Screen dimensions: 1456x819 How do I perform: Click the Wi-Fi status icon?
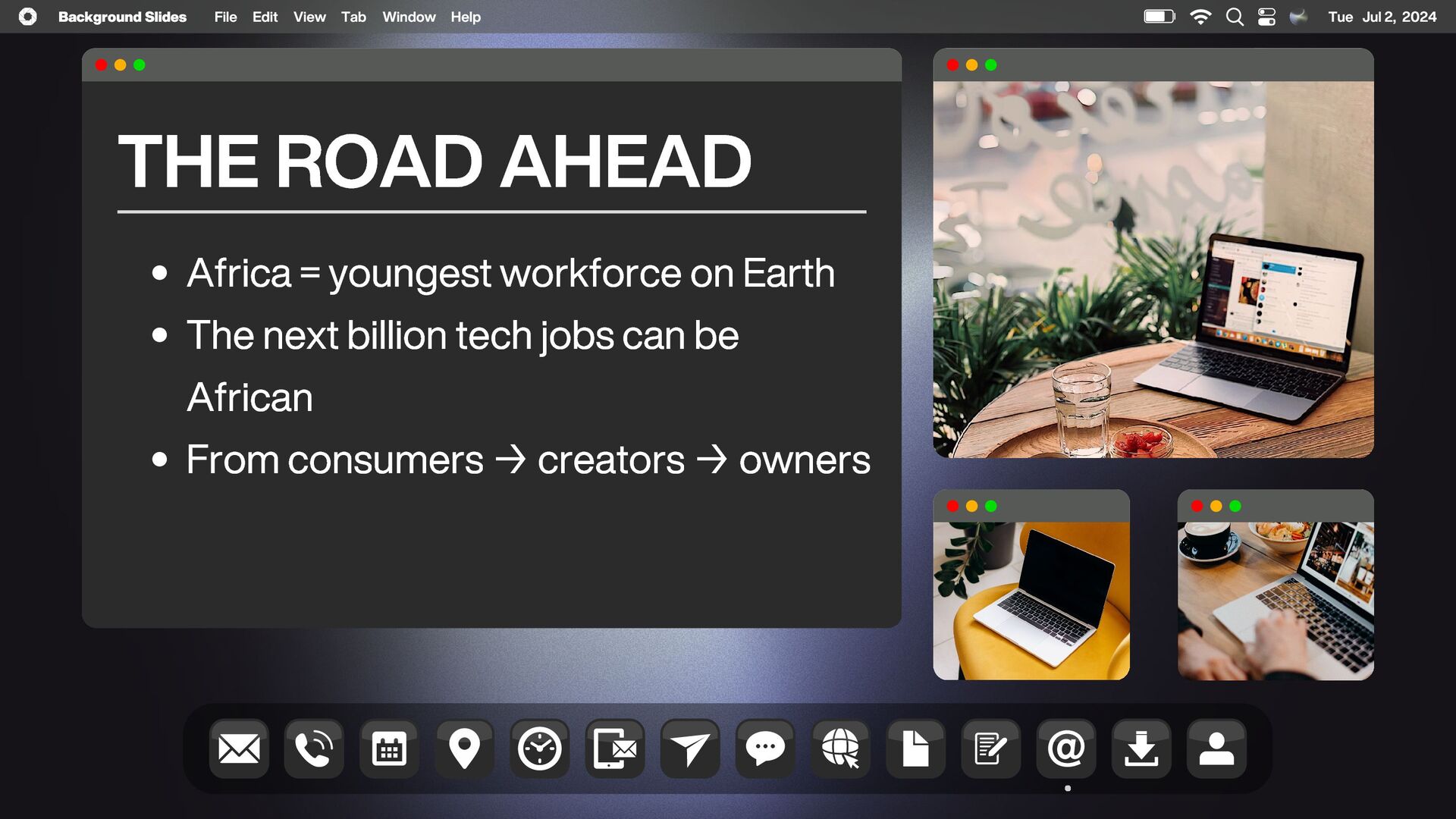(1200, 17)
